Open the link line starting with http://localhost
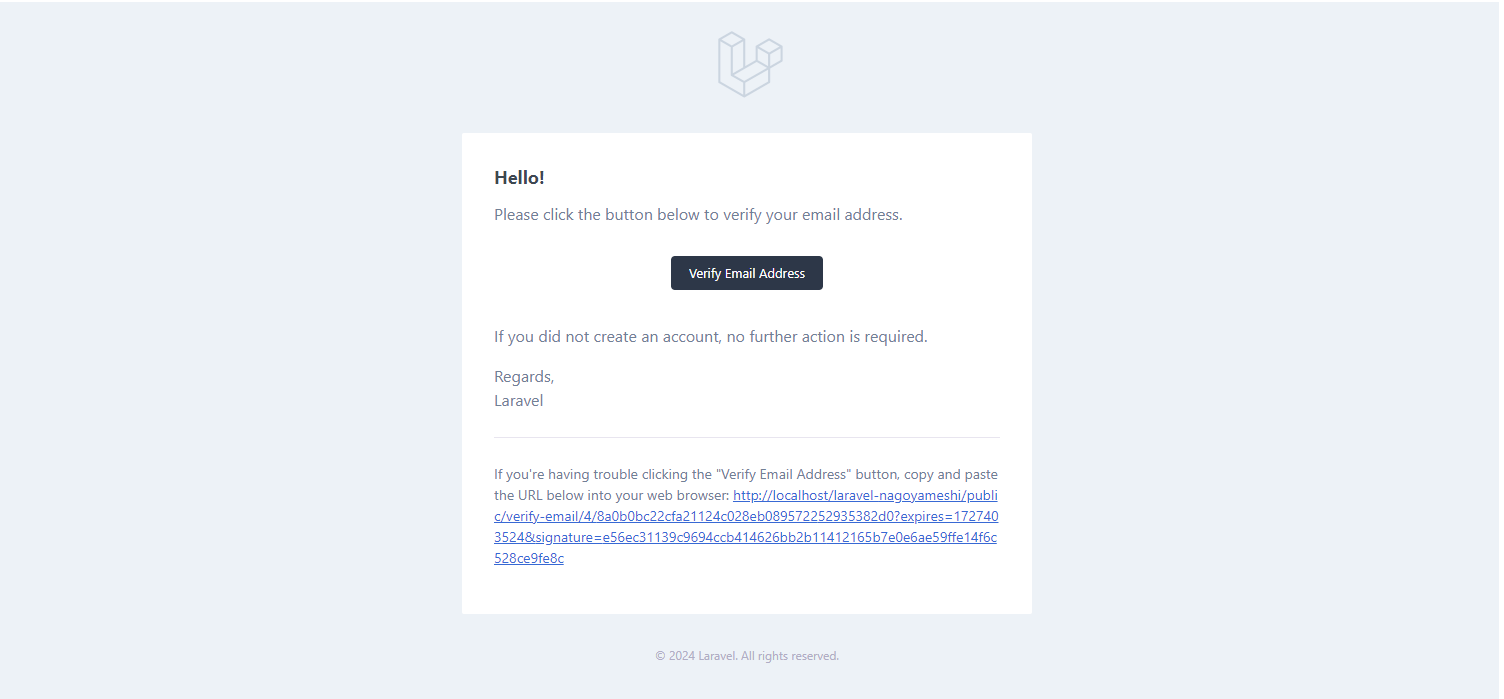The width and height of the screenshot is (1504, 699). [x=864, y=495]
